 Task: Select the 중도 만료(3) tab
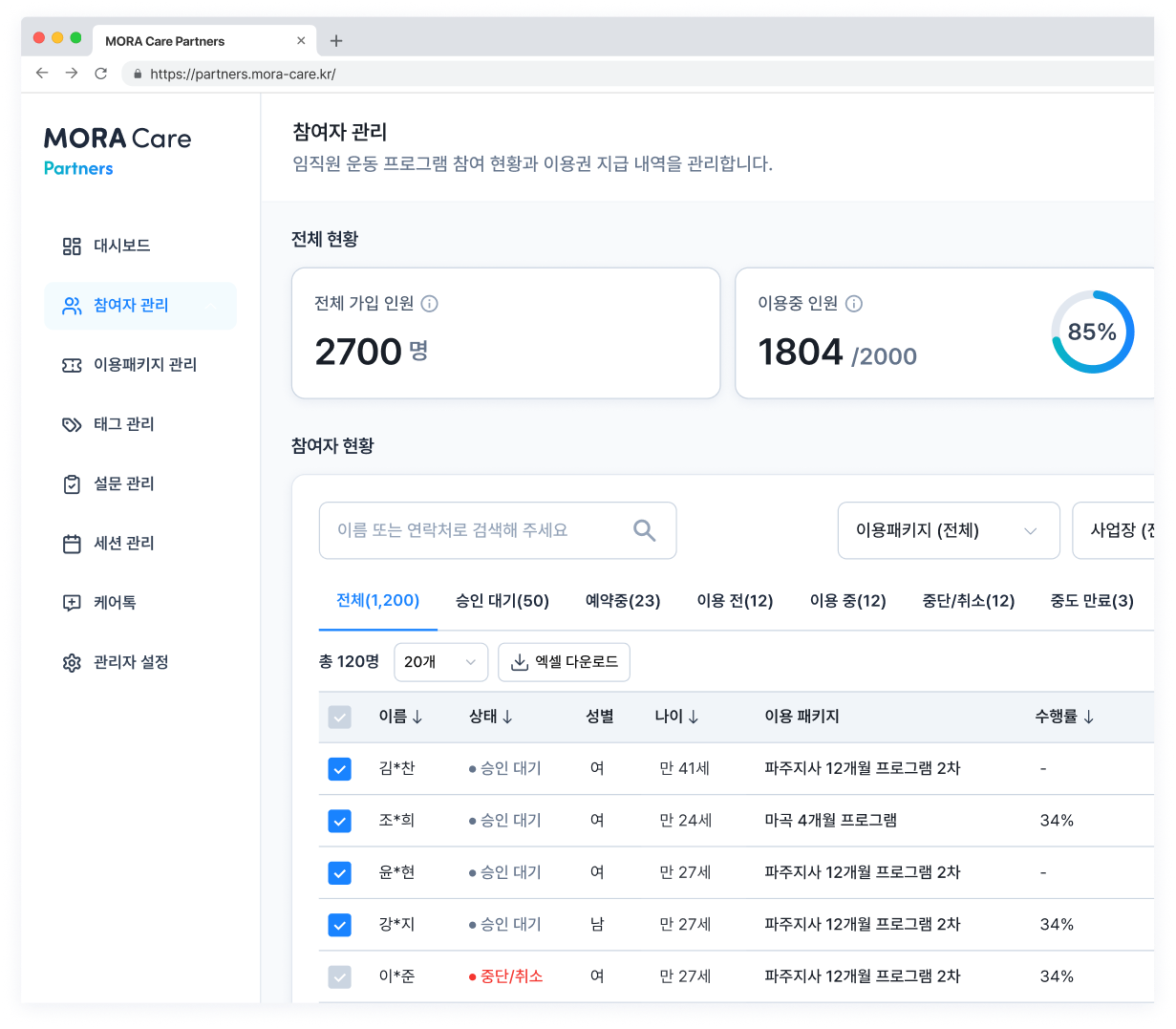[x=1092, y=601]
